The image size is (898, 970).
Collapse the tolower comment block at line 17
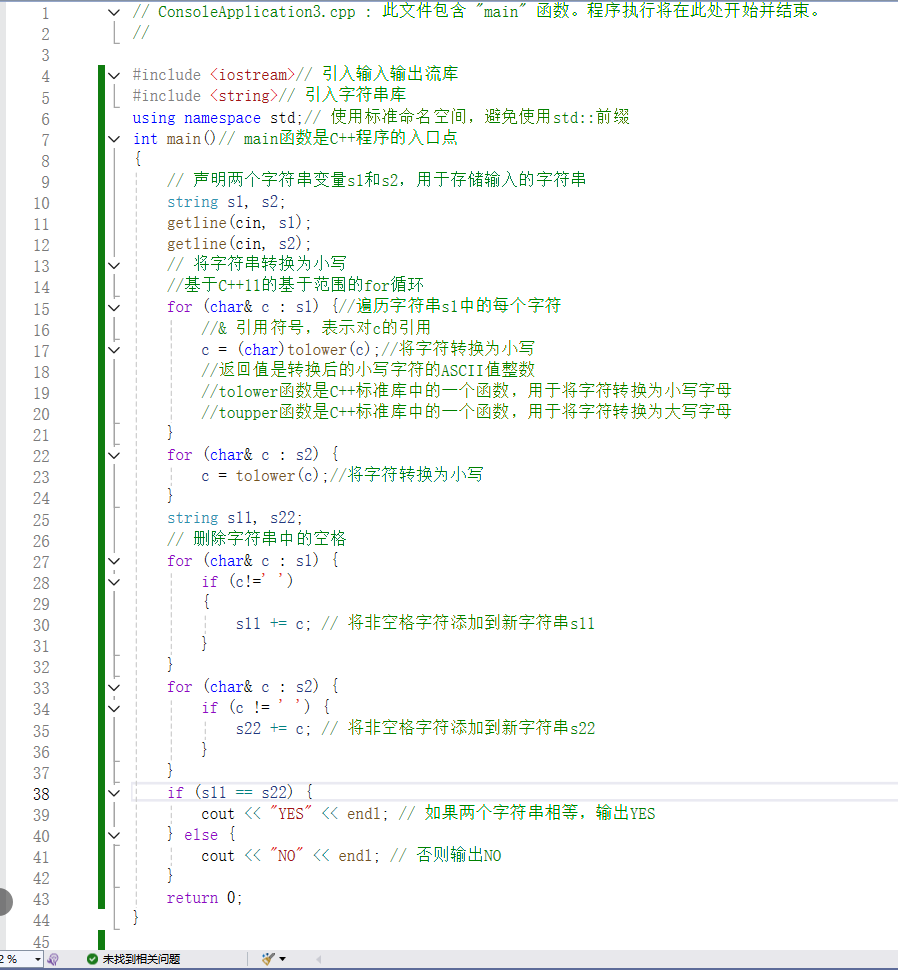pos(114,350)
